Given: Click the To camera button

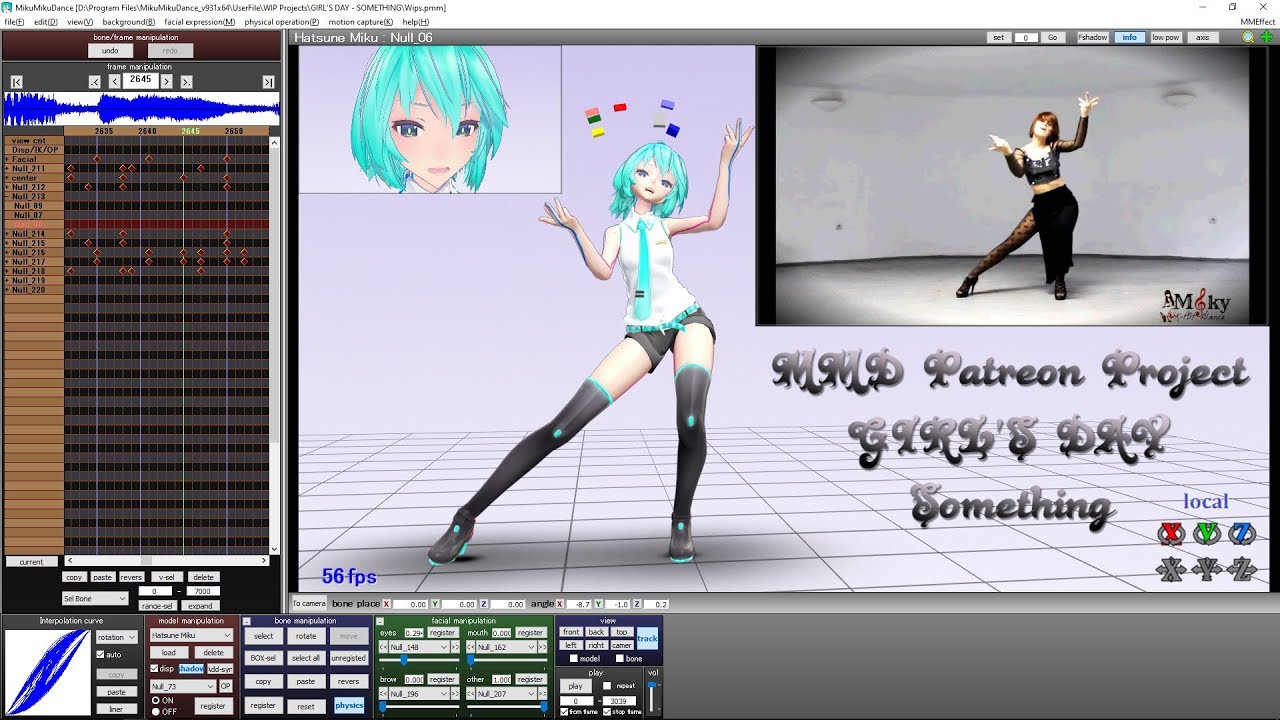Looking at the screenshot, I should point(308,603).
